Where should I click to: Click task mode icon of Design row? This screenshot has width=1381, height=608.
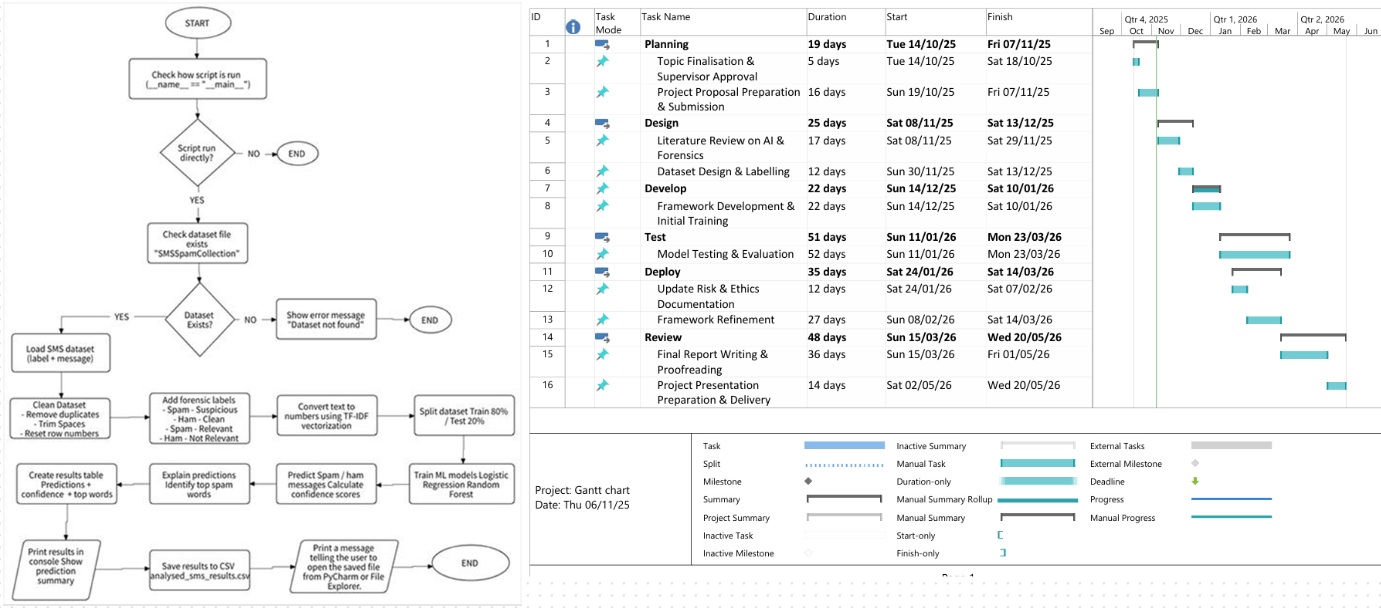pos(602,123)
